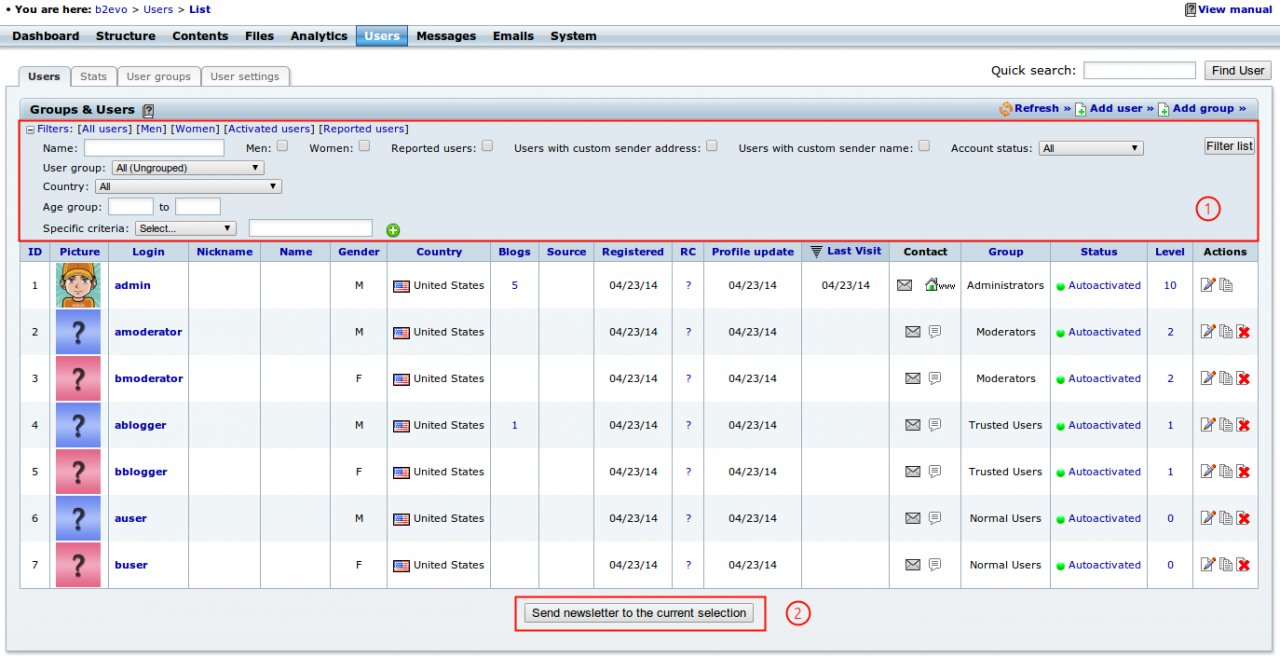Sort the table by Login column
Screen dimensions: 1280x658
(x=148, y=252)
